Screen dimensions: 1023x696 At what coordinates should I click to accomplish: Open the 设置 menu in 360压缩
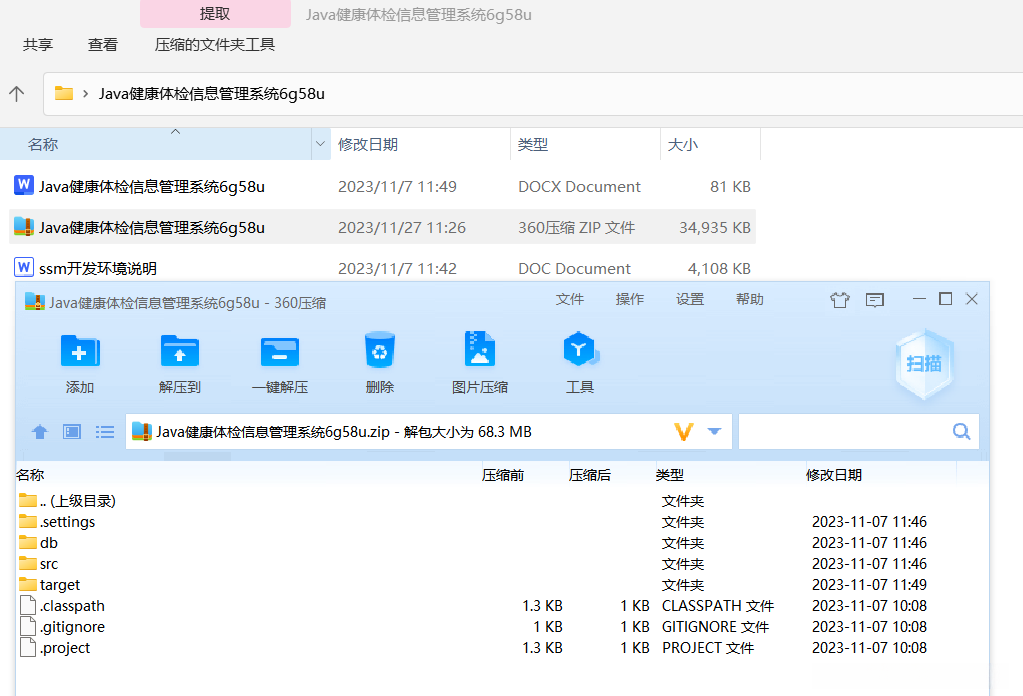point(690,299)
